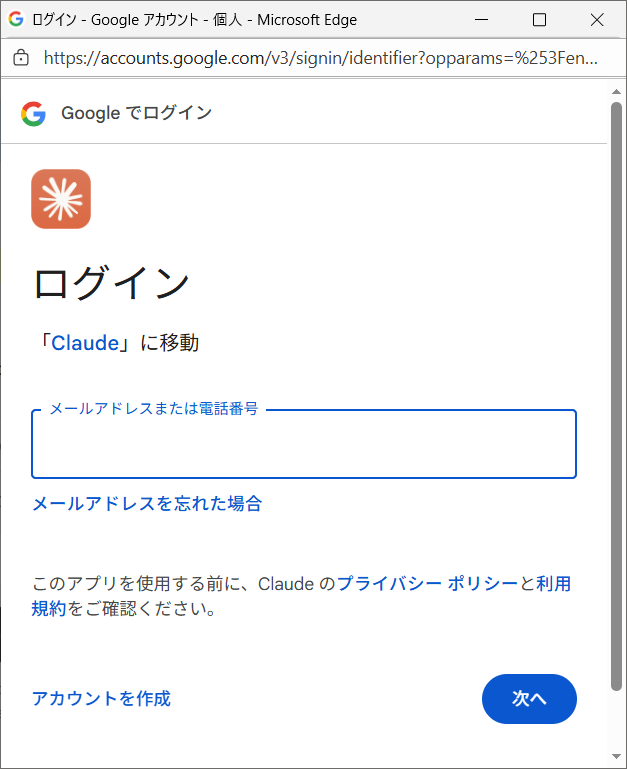This screenshot has height=769, width=627.
Task: Click the orange Claude app logo
Action: (61, 199)
